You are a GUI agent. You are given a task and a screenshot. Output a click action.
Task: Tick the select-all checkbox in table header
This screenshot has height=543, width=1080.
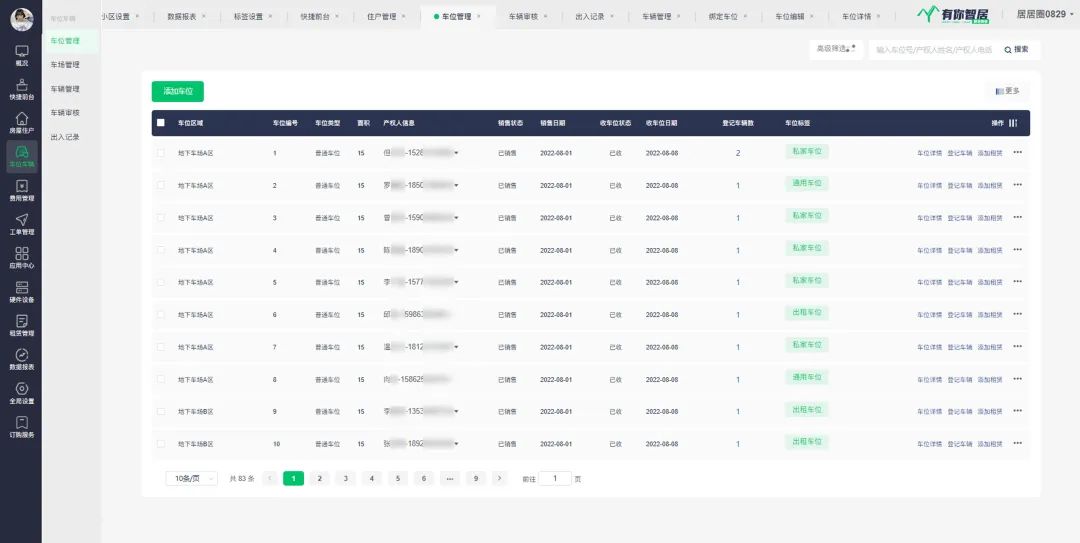[x=160, y=123]
